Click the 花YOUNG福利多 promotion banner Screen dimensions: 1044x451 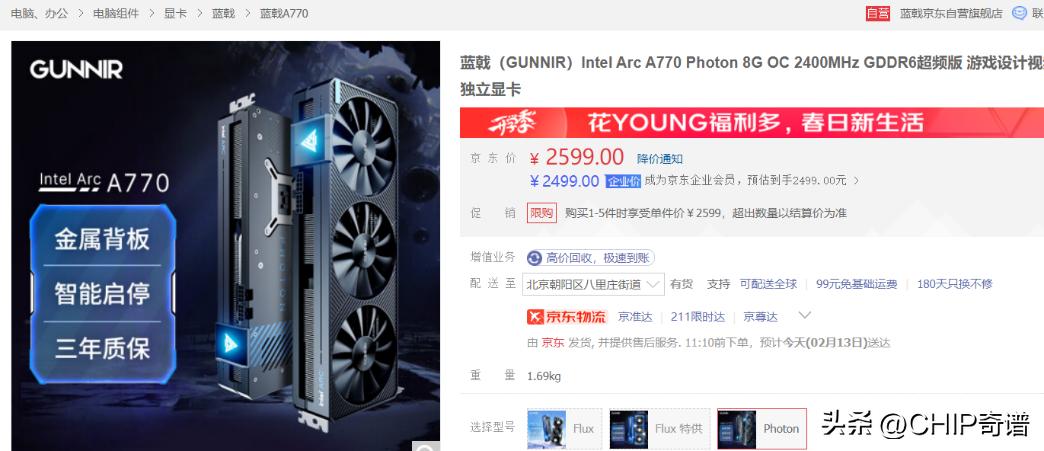tap(752, 123)
